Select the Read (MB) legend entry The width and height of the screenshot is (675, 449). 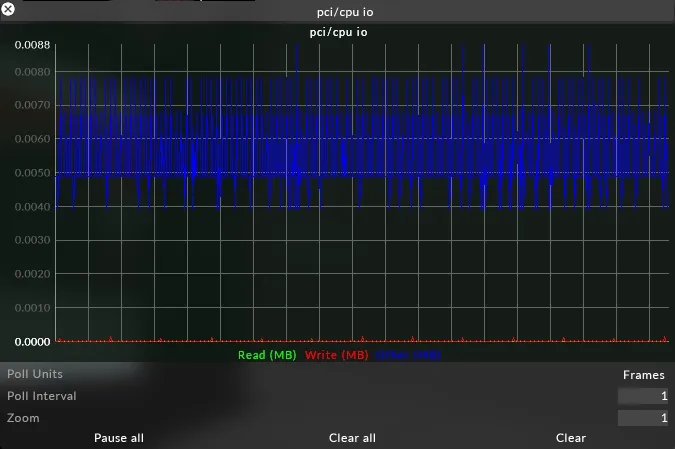pos(267,355)
